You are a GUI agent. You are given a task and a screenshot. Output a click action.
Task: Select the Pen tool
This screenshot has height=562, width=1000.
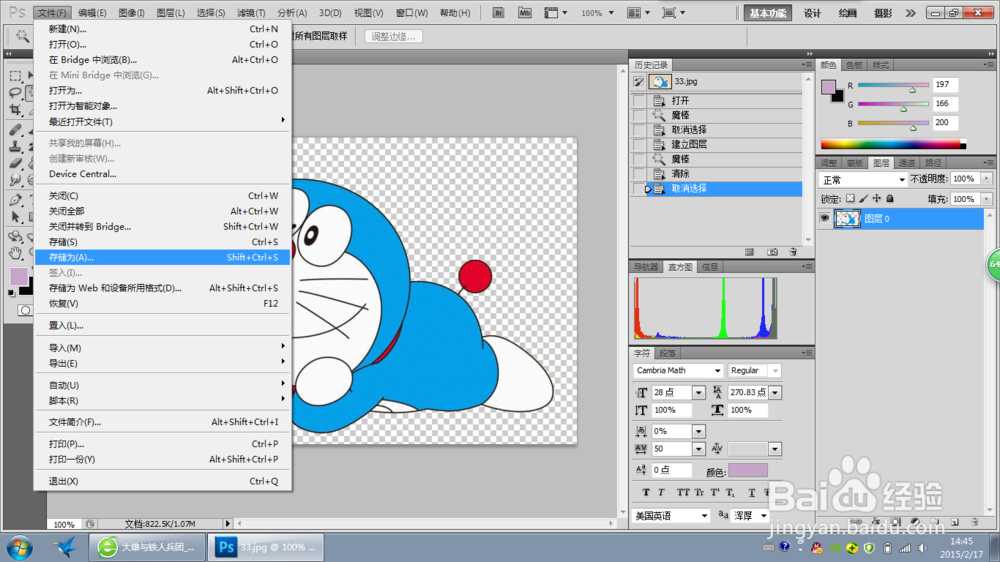15,200
